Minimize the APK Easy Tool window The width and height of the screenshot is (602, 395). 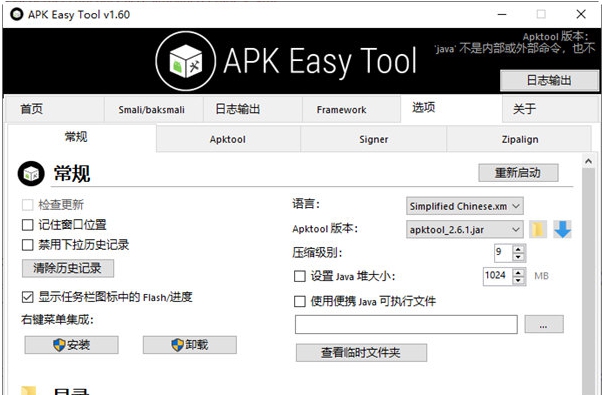[x=502, y=15]
